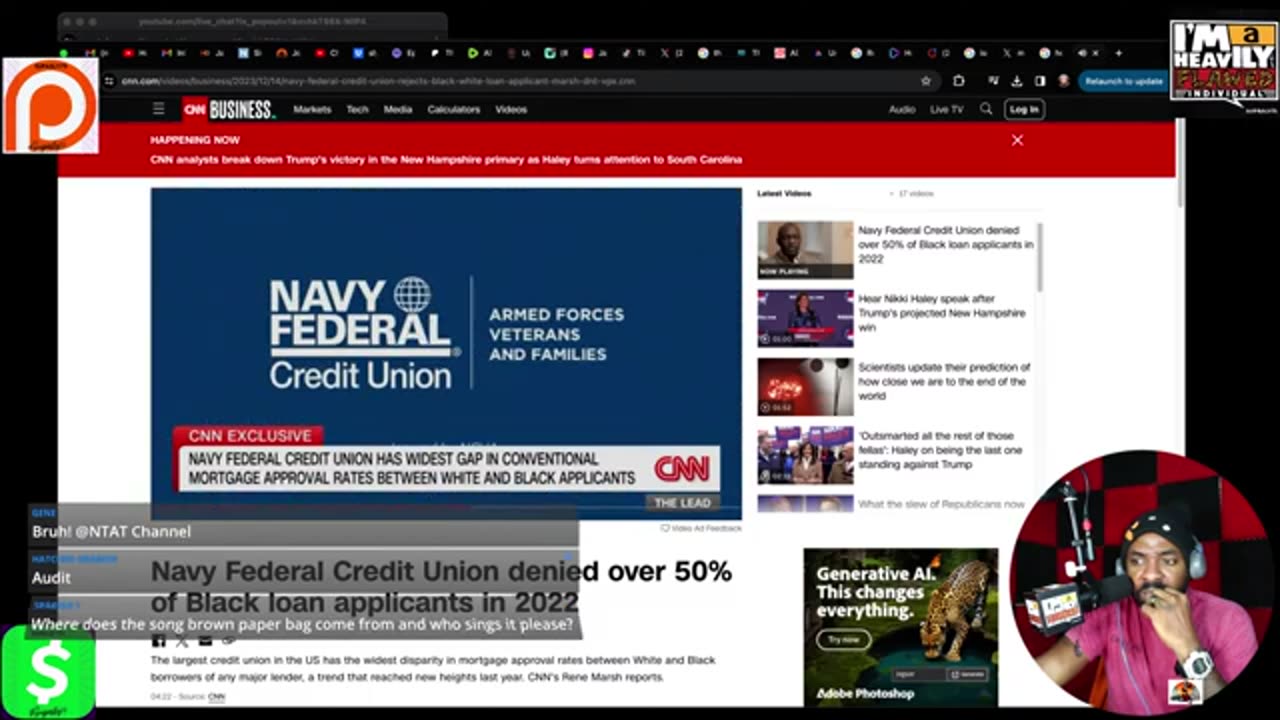Open the 'Outsmarted' Haley video thumbnail

(x=805, y=455)
